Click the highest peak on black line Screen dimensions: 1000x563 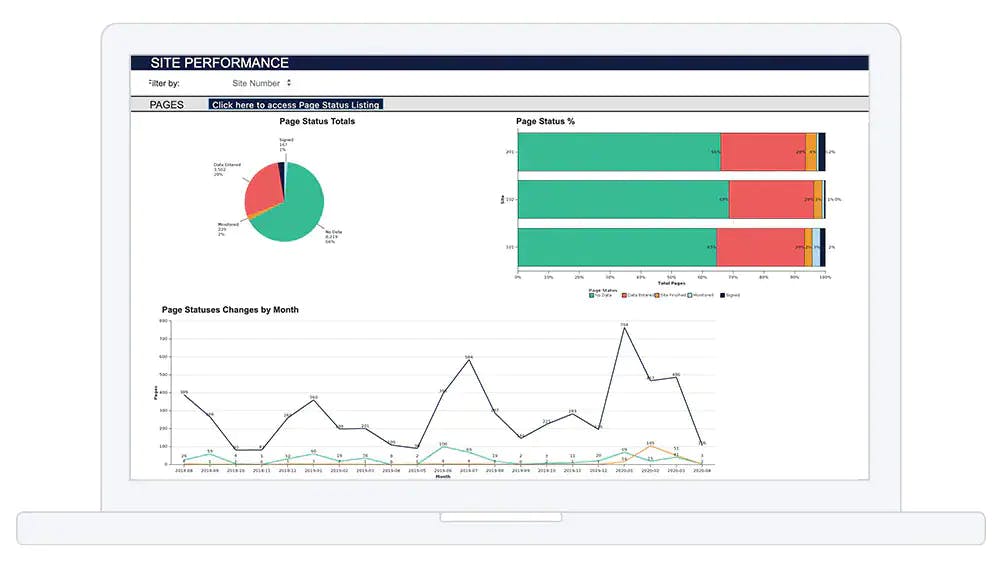624,328
